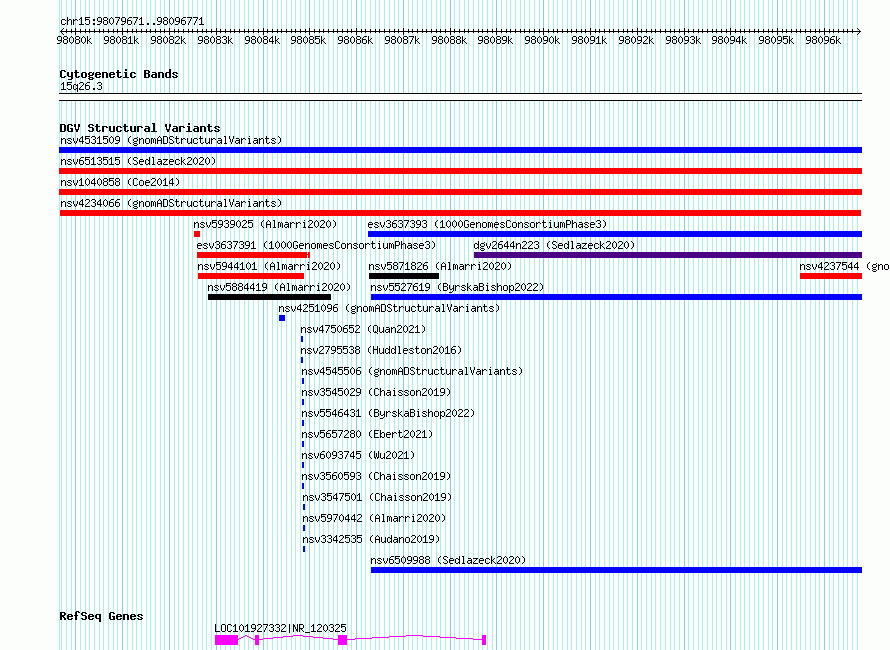Open nsv5939025 (Almarri2020) label

[265, 224]
